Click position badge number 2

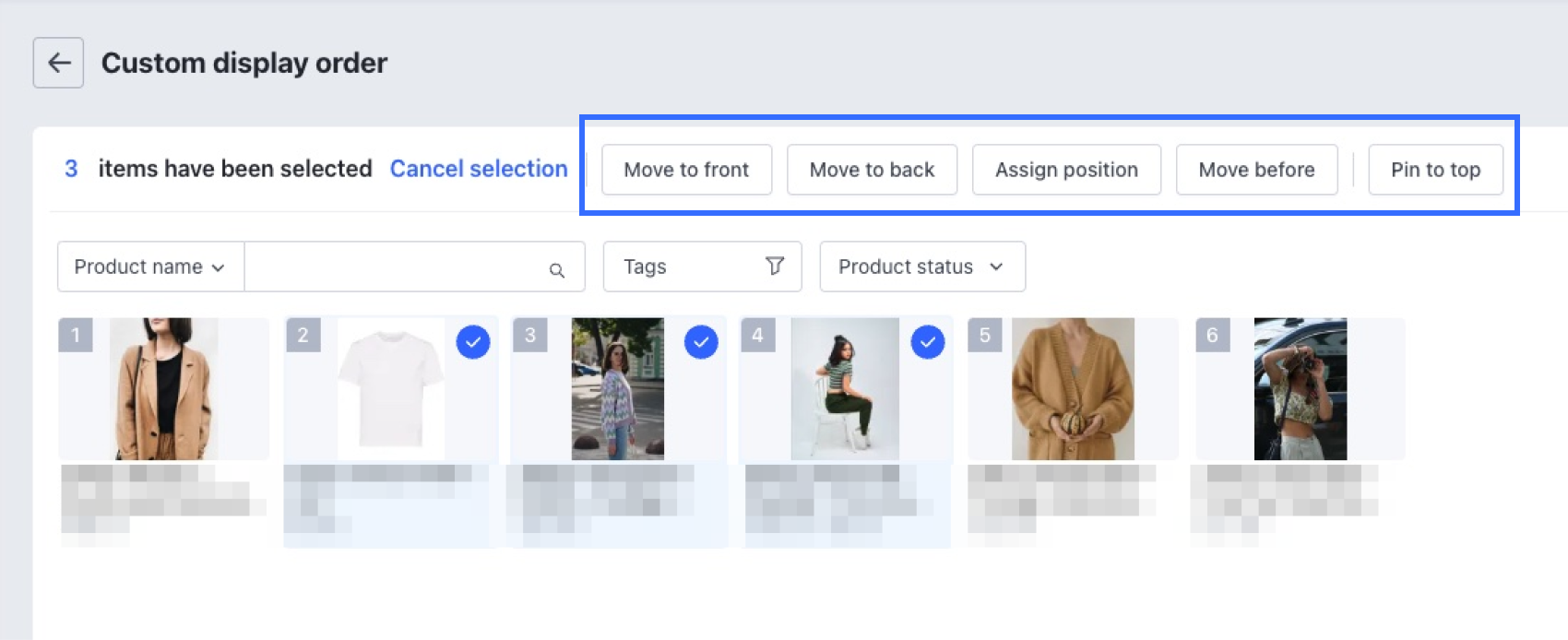(x=303, y=336)
